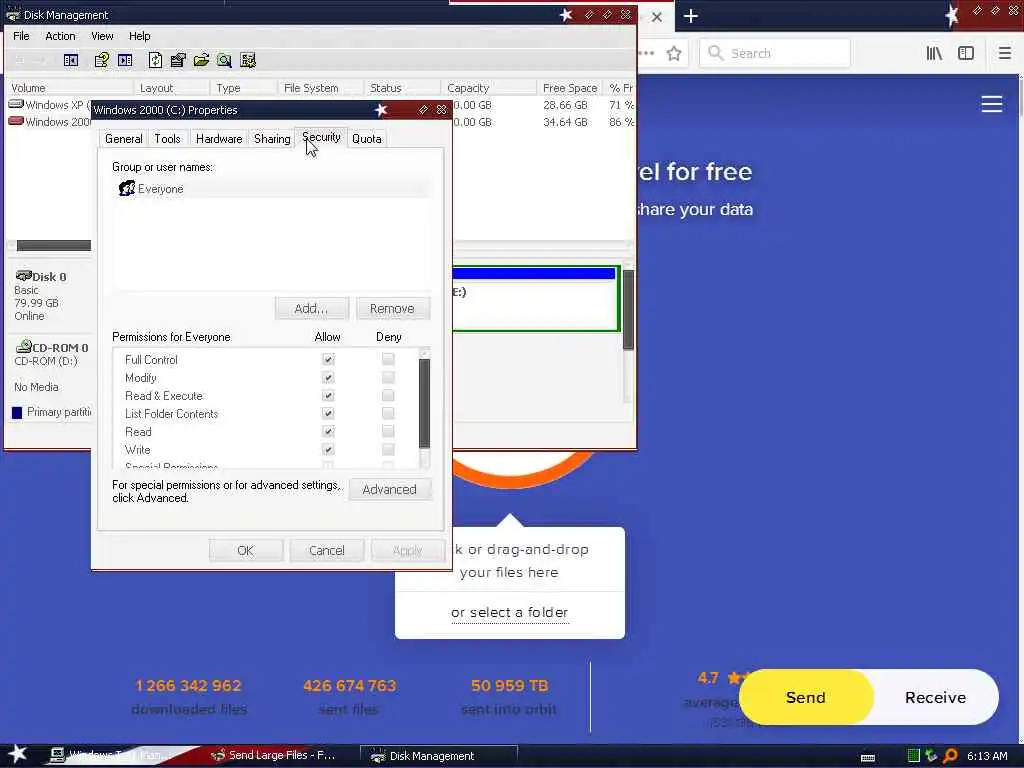Click the Show/Hide Console Tree toolbar icon
The width and height of the screenshot is (1024, 768).
[x=71, y=61]
